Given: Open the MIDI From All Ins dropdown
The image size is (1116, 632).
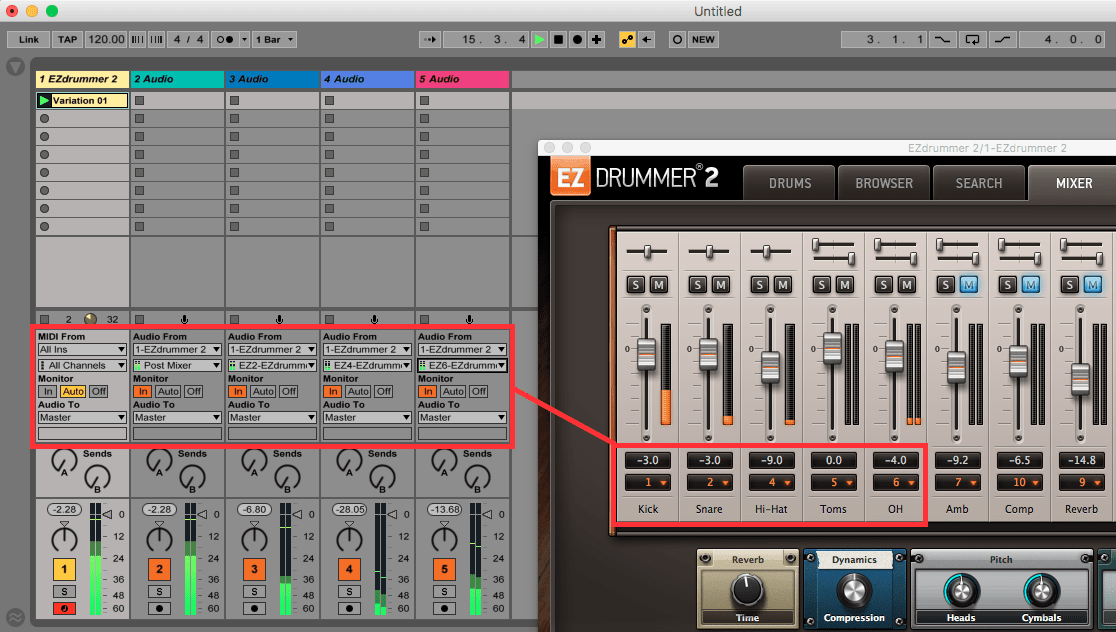Looking at the screenshot, I should tap(82, 349).
